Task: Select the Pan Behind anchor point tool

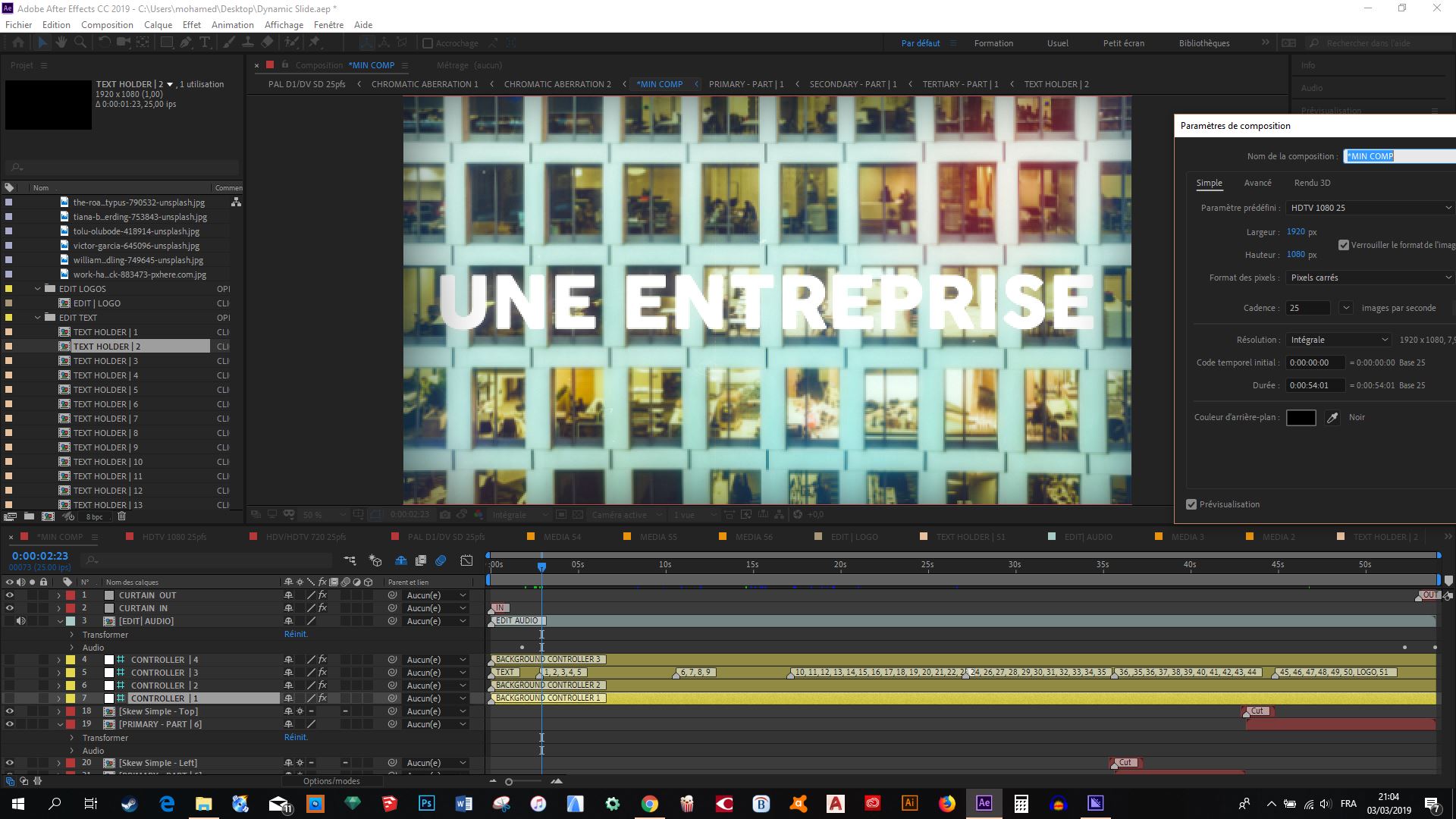Action: [x=143, y=42]
